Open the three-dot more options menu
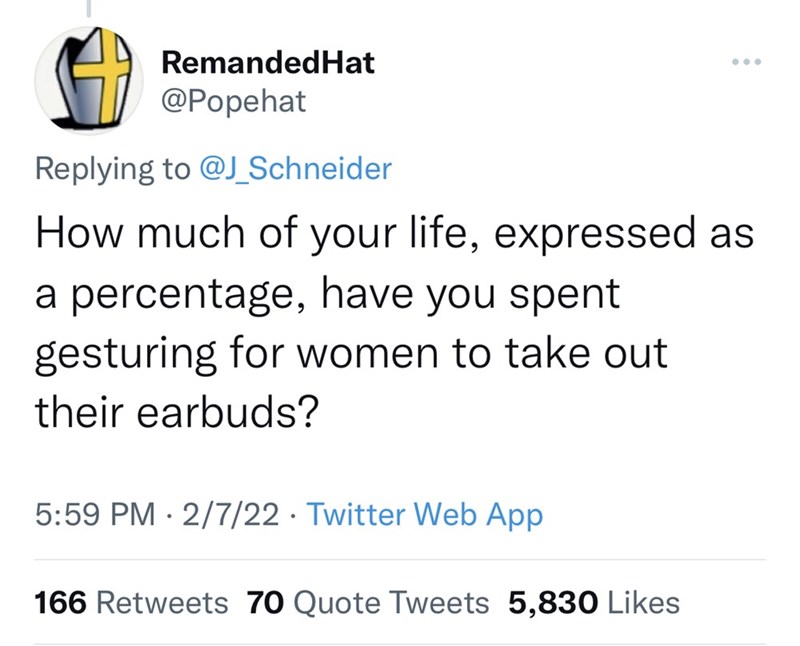 pos(745,62)
